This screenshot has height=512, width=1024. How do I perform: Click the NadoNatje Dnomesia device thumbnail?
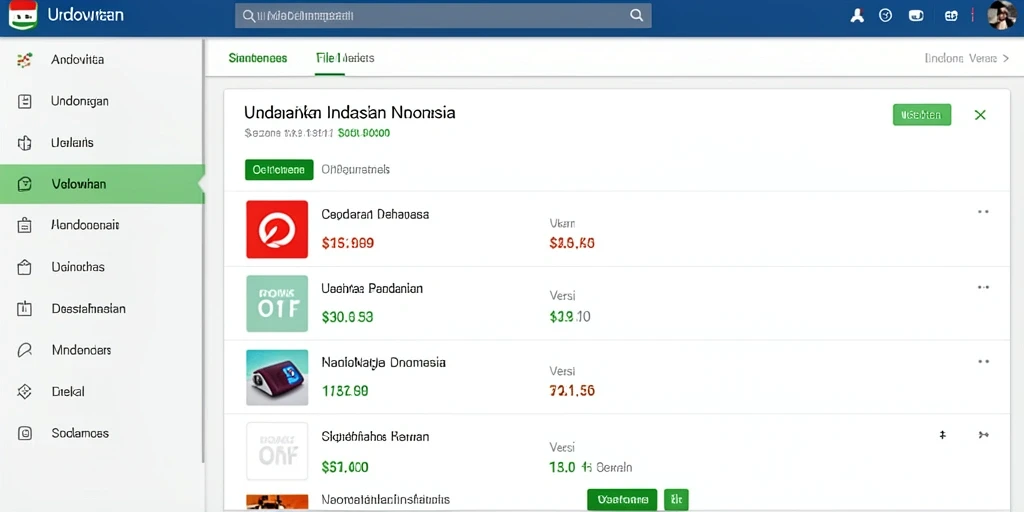tap(277, 377)
